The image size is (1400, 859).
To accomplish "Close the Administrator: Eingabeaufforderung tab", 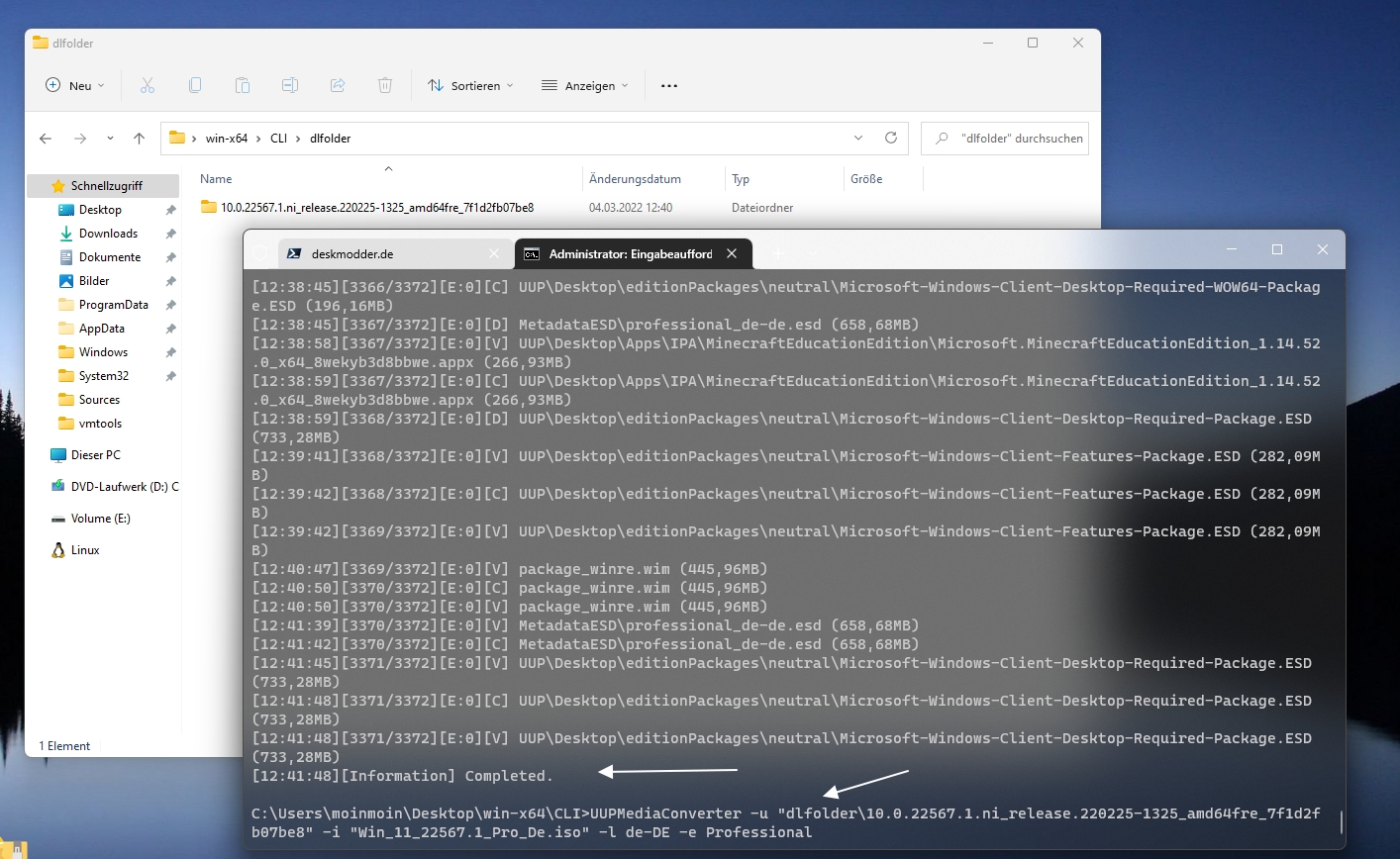I will tap(732, 254).
